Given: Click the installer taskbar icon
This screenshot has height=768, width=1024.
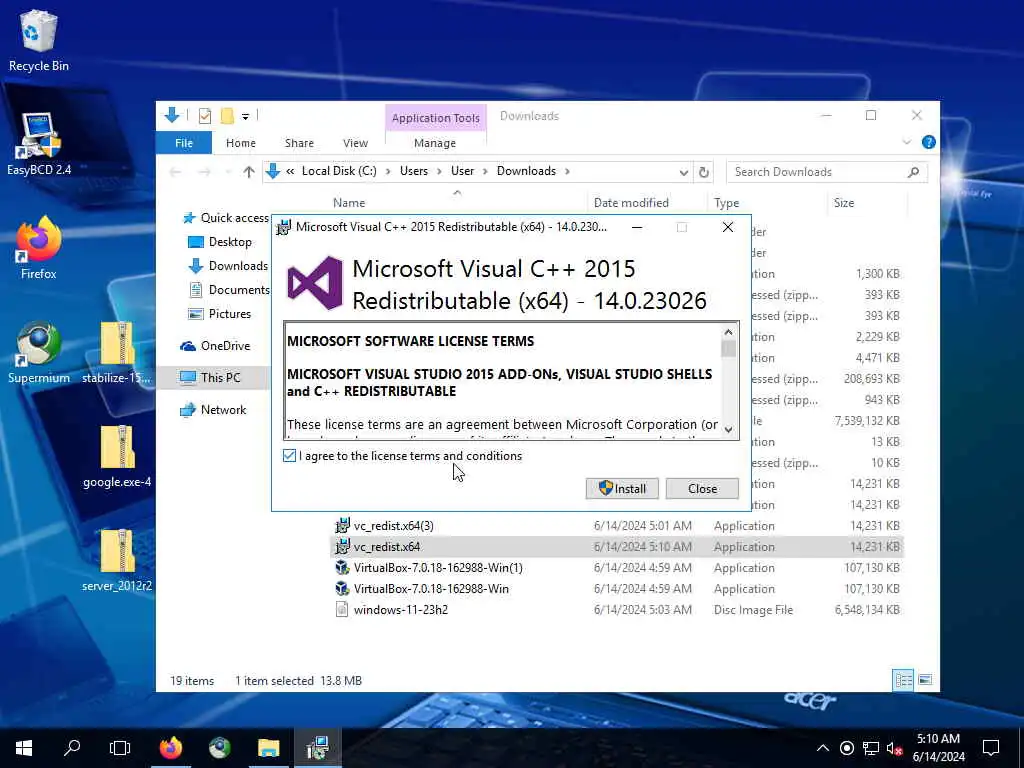Looking at the screenshot, I should 317,748.
